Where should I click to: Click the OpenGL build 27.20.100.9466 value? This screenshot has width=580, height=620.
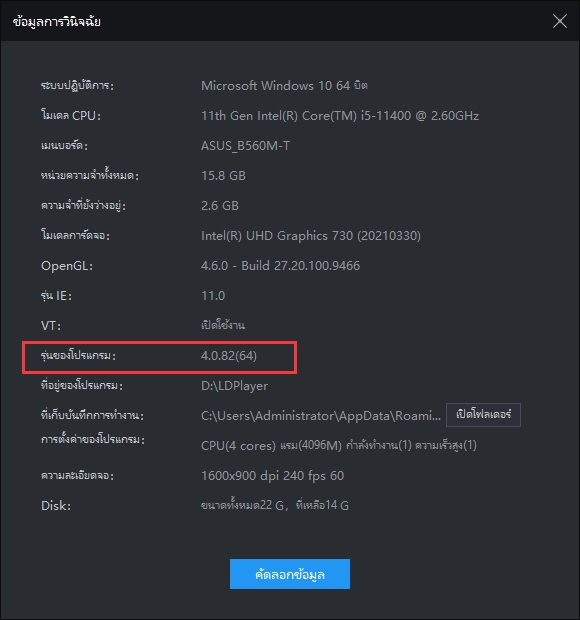click(x=280, y=265)
